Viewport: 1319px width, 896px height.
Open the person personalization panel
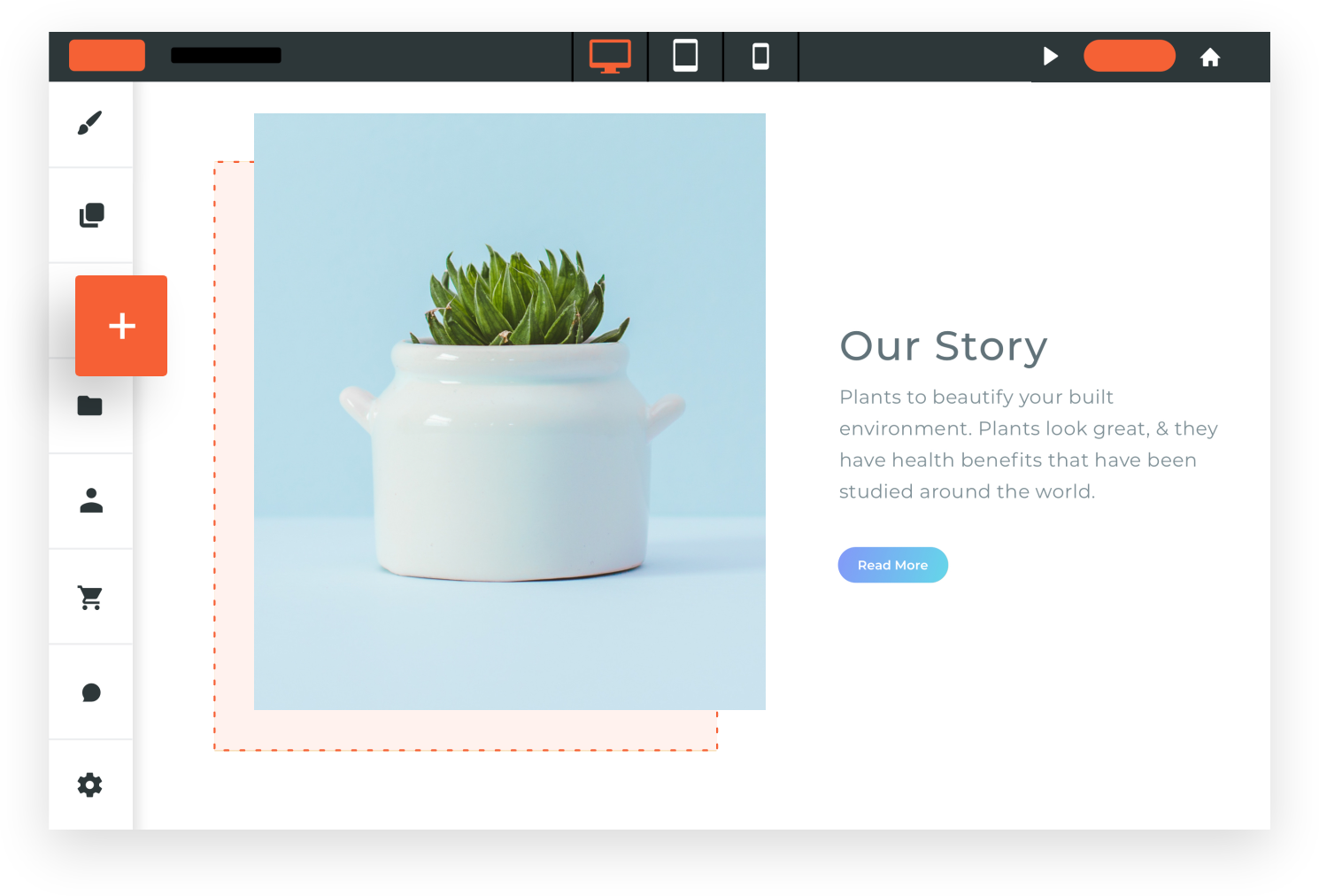[91, 500]
